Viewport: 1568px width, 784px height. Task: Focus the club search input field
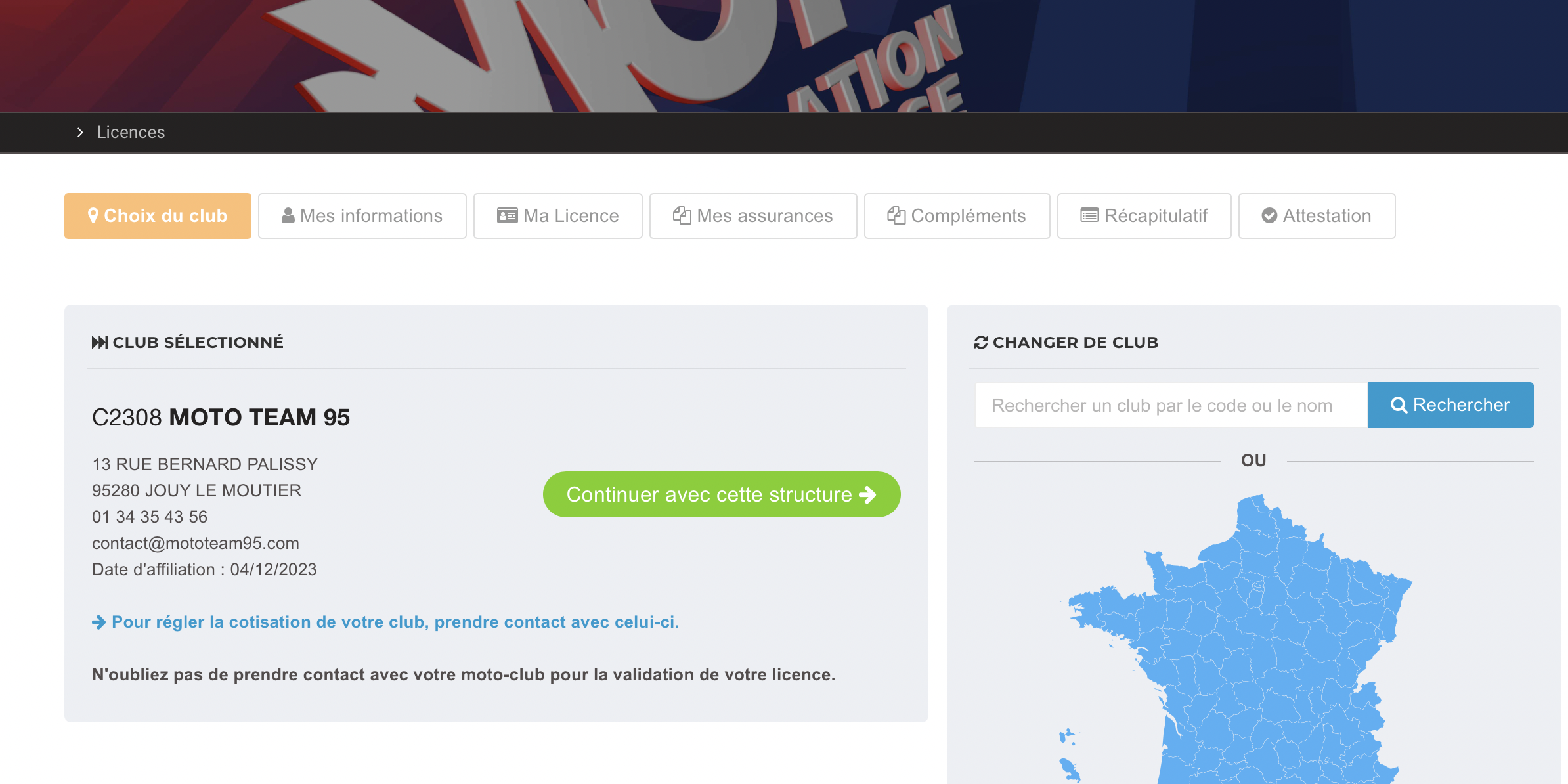pyautogui.click(x=1171, y=405)
